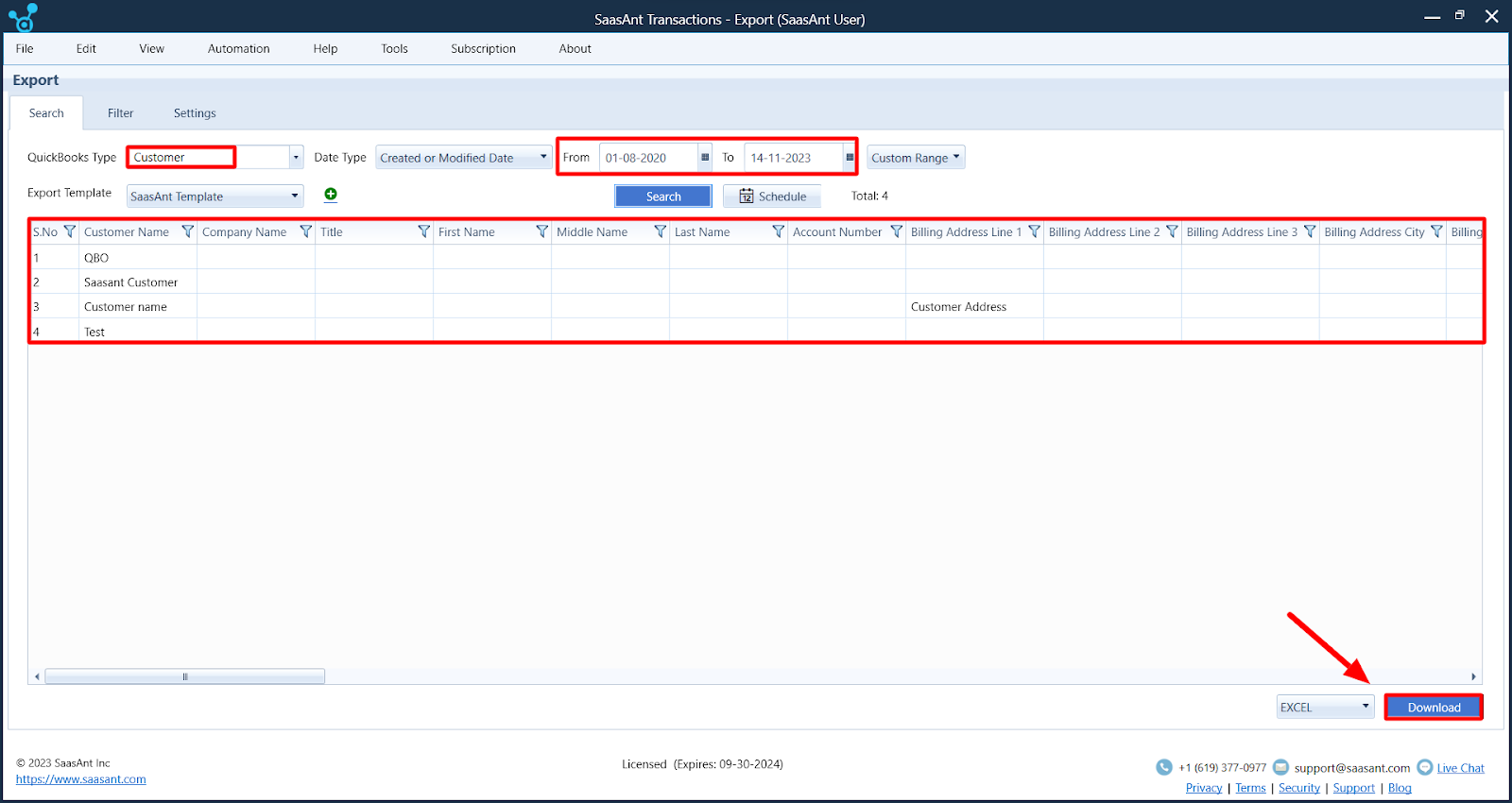Open the Subscription menu
This screenshot has height=803, width=1512.
click(483, 48)
